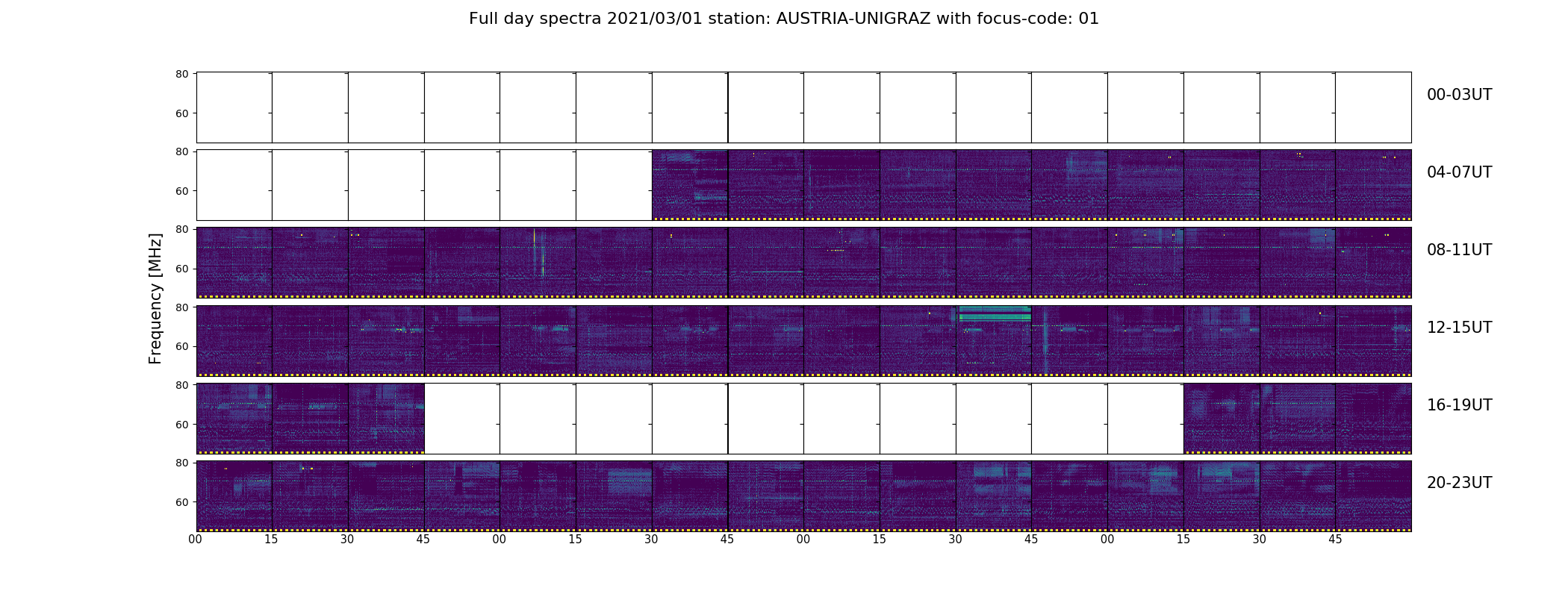Select the 20:00 spectrogram panel in the 20-23UT row
Image resolution: width=1568 pixels, height=597 pixels.
coord(234,496)
